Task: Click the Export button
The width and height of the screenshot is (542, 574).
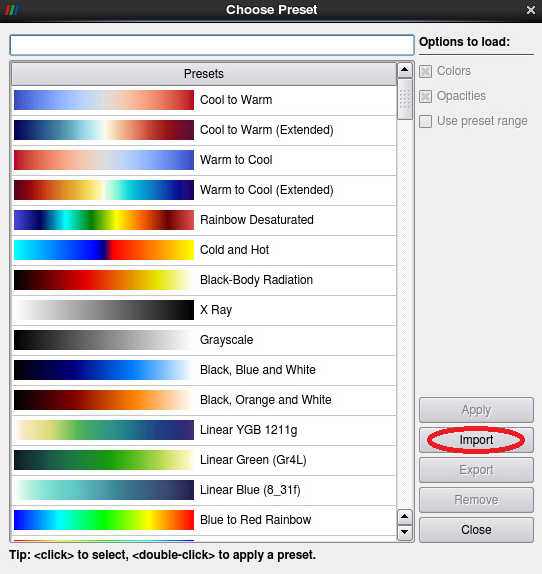Action: (x=476, y=470)
